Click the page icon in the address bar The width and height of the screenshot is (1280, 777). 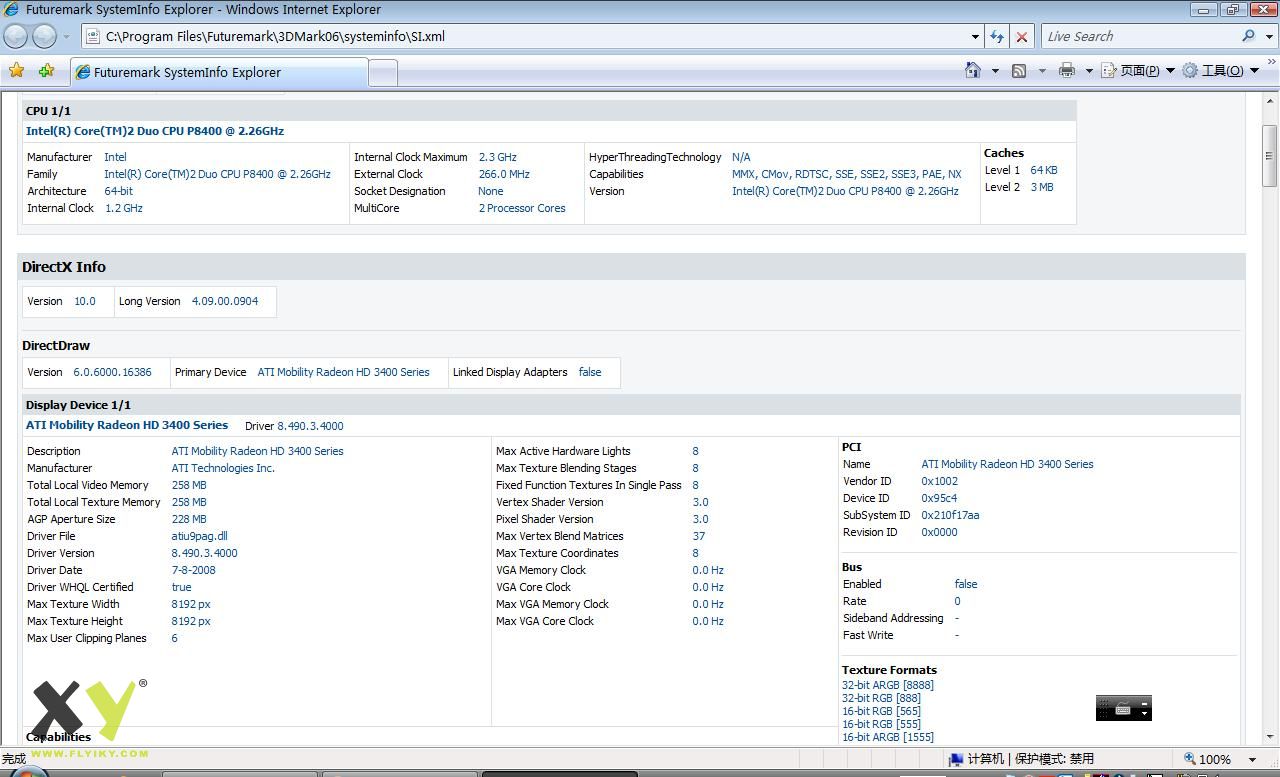tap(93, 37)
